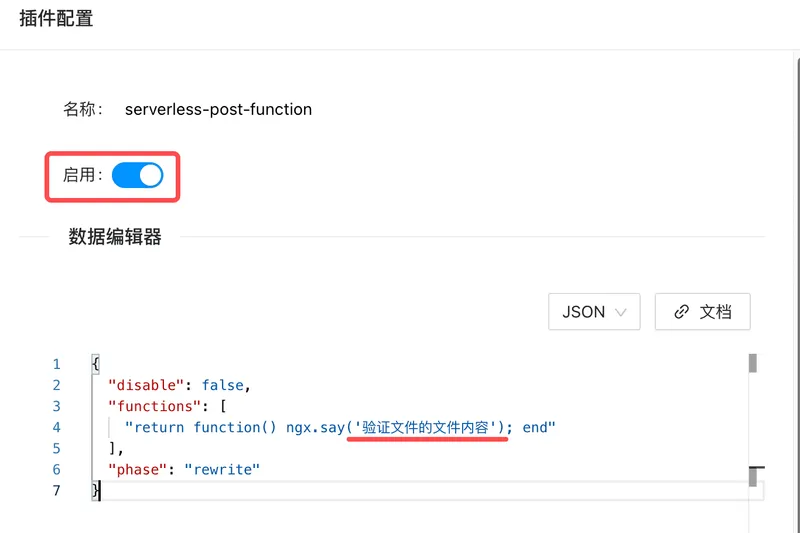800x533 pixels.
Task: Click the plugin name serverless-post-function
Action: [x=218, y=110]
